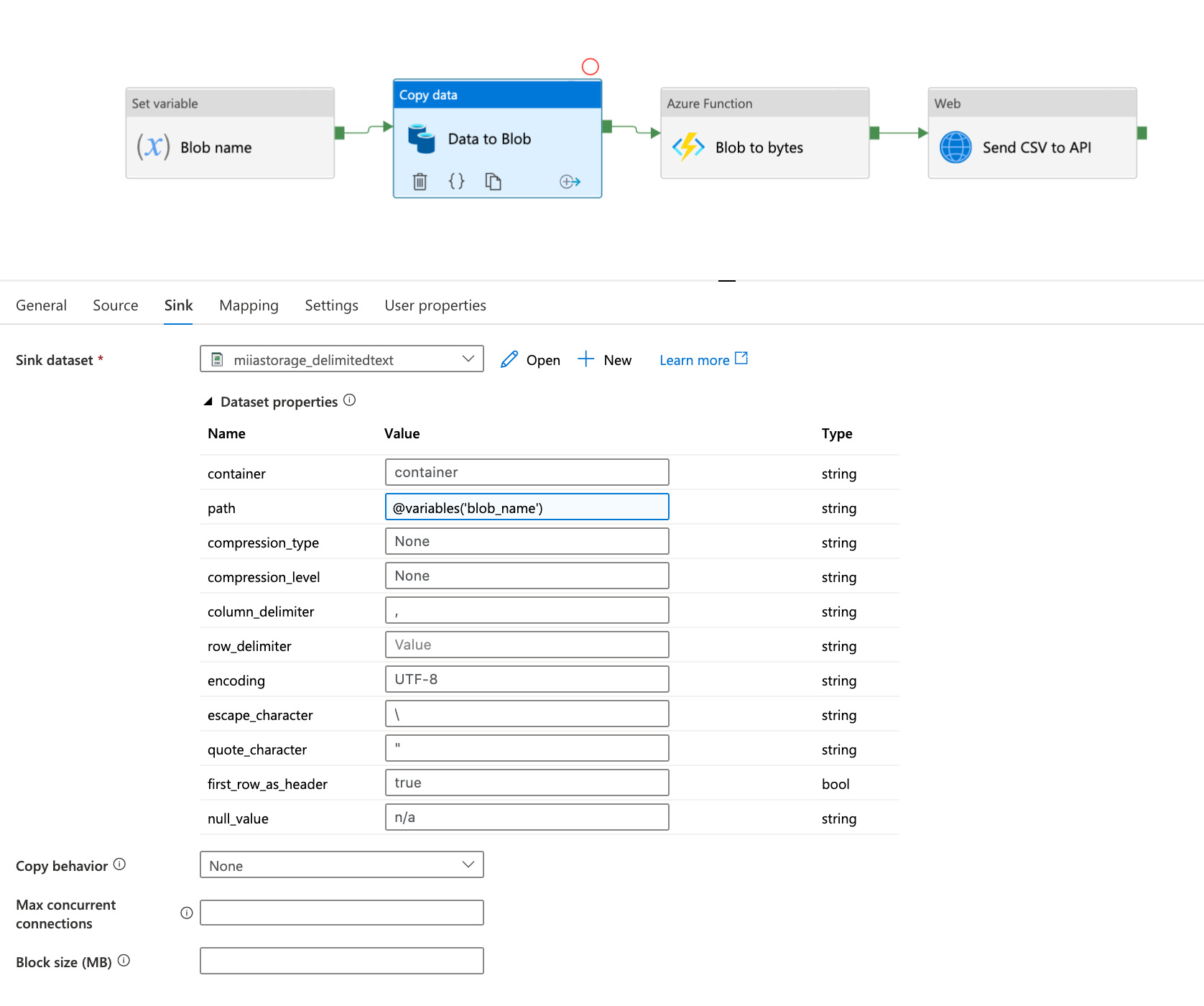Create a New sink dataset

pyautogui.click(x=605, y=360)
